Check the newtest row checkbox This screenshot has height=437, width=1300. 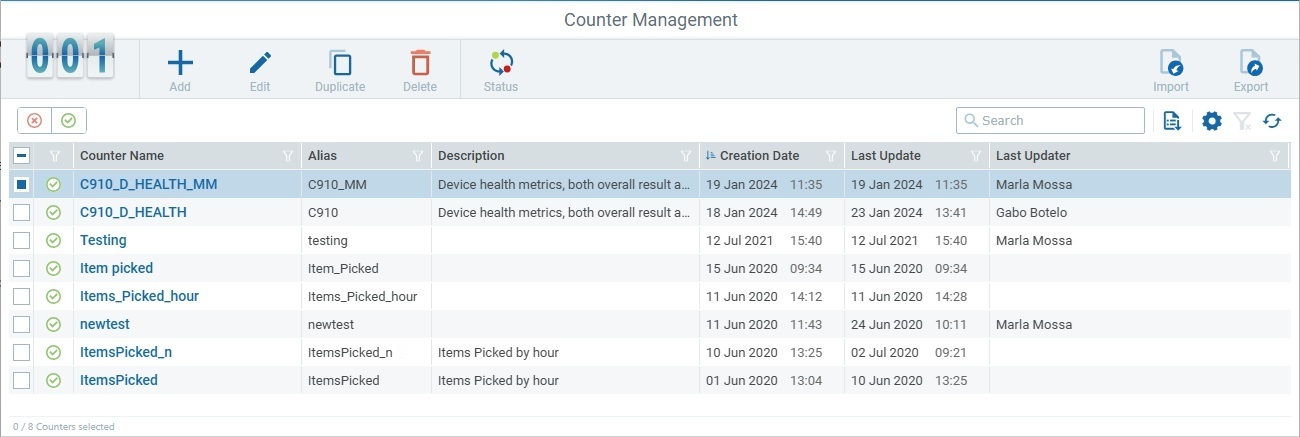pos(22,324)
